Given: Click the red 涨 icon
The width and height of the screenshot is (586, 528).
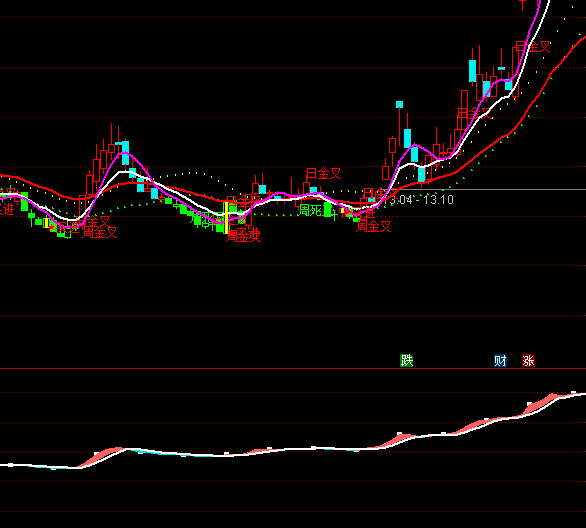Looking at the screenshot, I should tap(528, 361).
